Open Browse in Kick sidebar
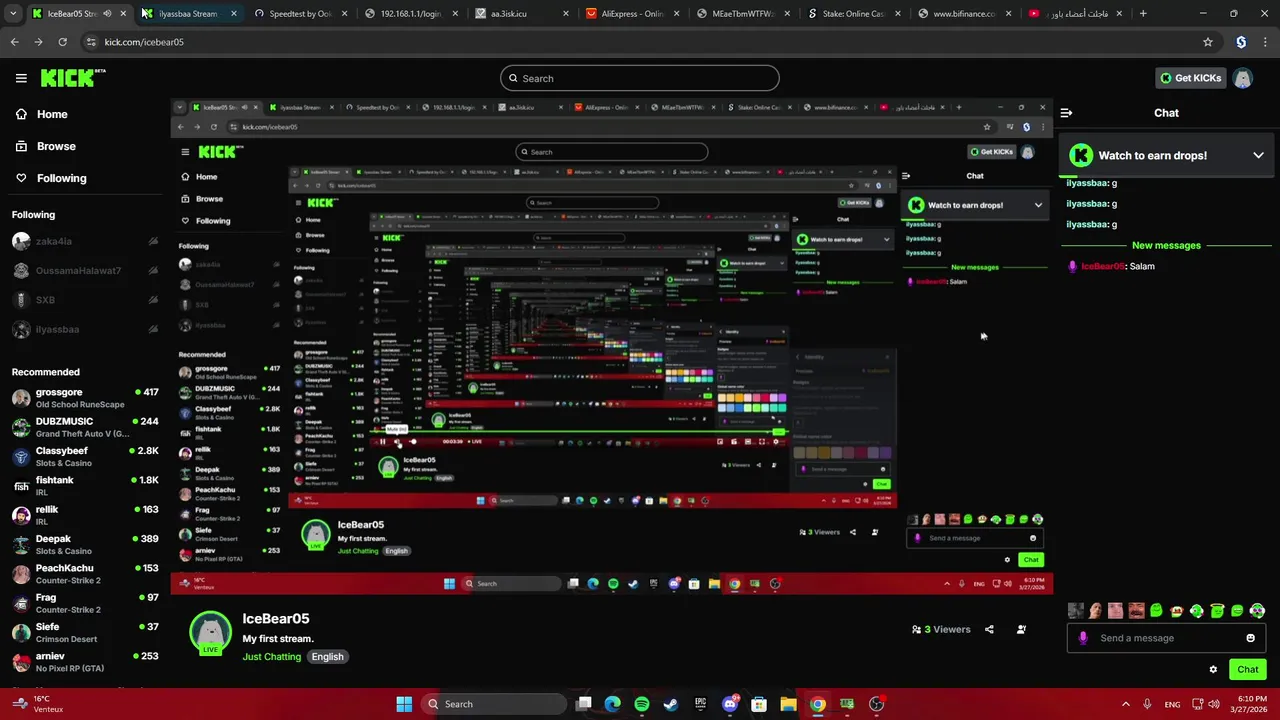Image resolution: width=1280 pixels, height=720 pixels. point(45,146)
